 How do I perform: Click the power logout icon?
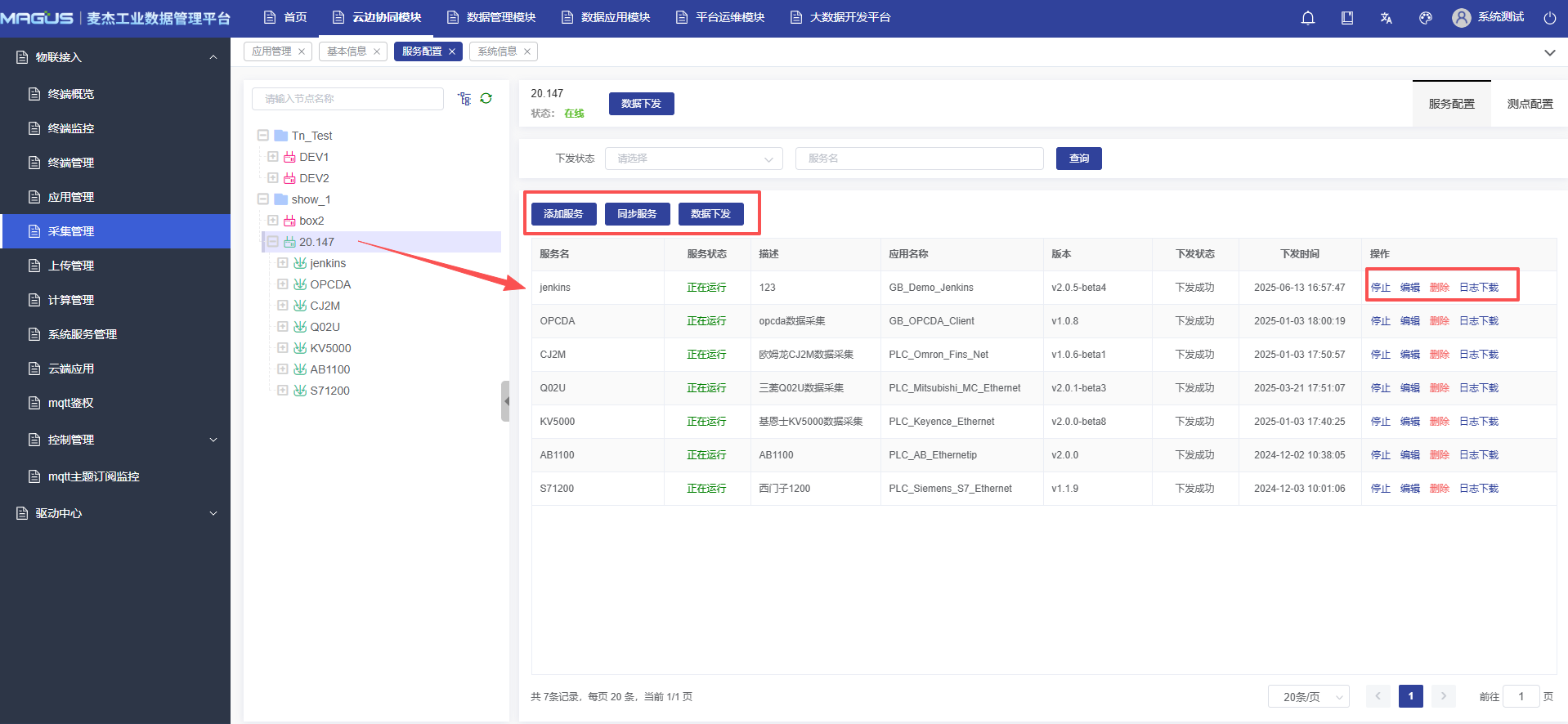pos(1549,18)
